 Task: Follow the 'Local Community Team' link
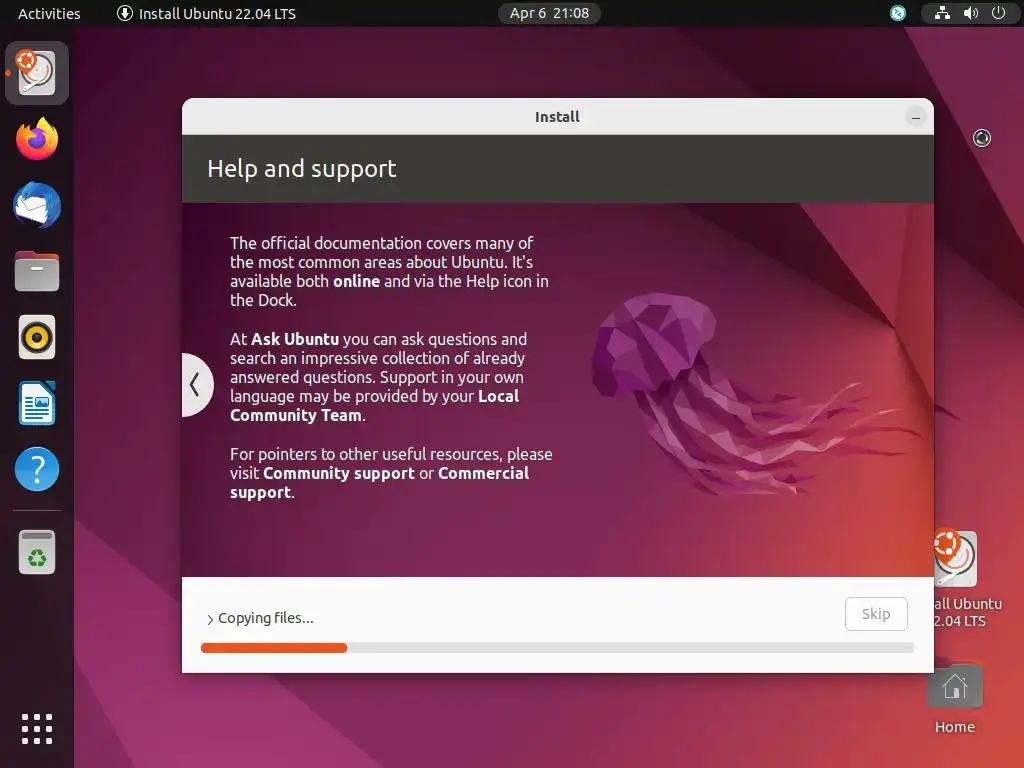[374, 406]
